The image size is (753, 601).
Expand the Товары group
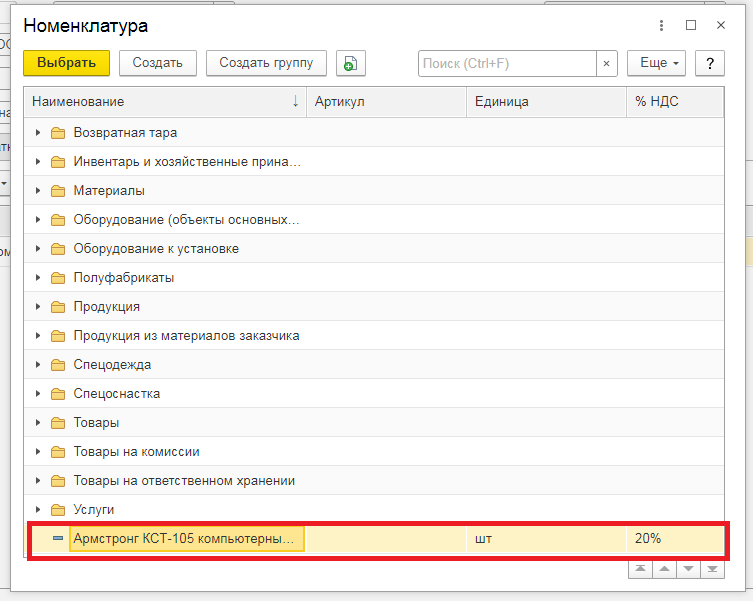click(x=38, y=423)
